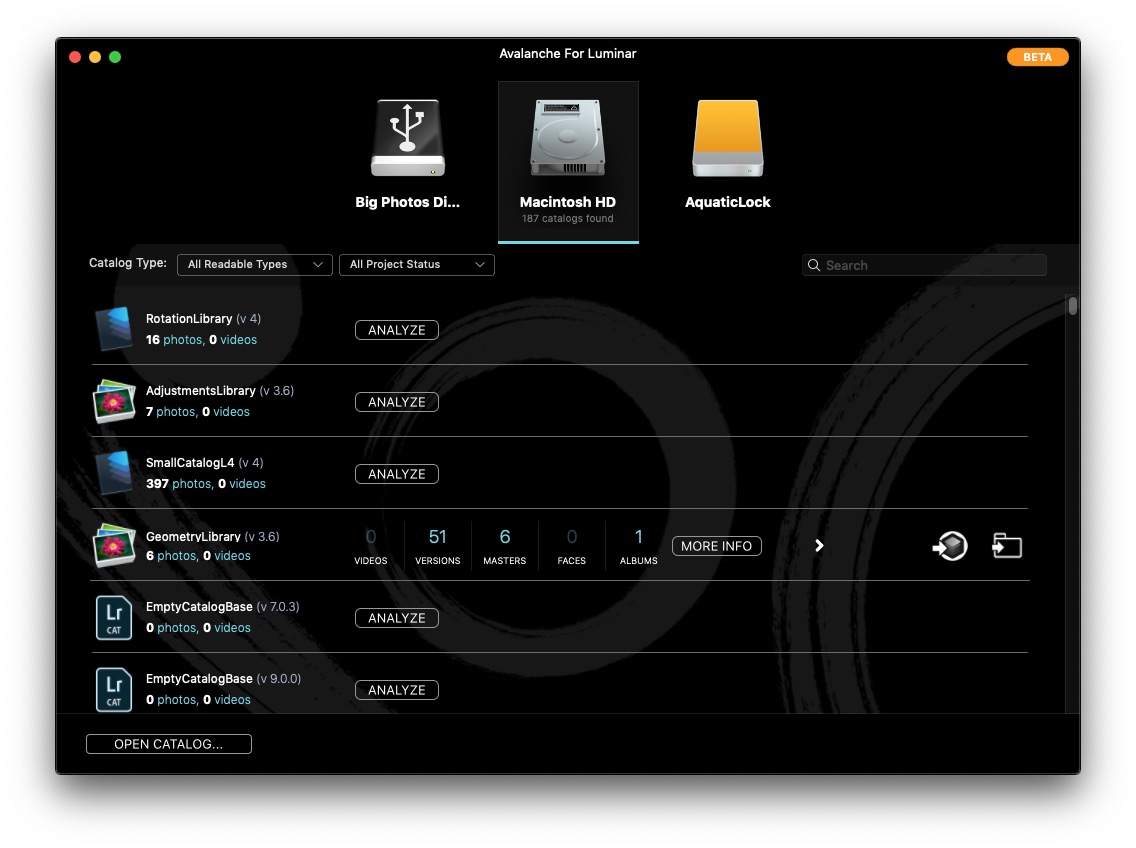Screen dimensions: 1136x848
Task: Click the '187 catalogs found' text
Action: [568, 218]
